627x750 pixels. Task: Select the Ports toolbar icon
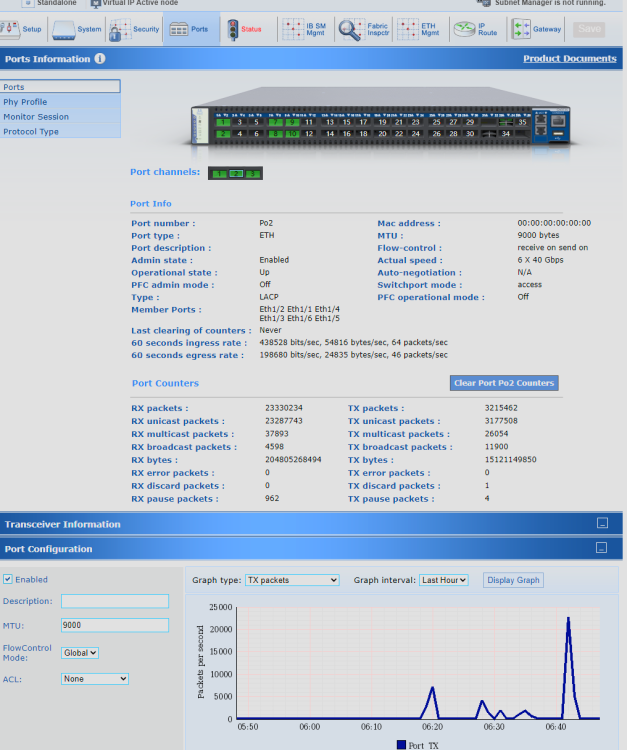coord(179,30)
